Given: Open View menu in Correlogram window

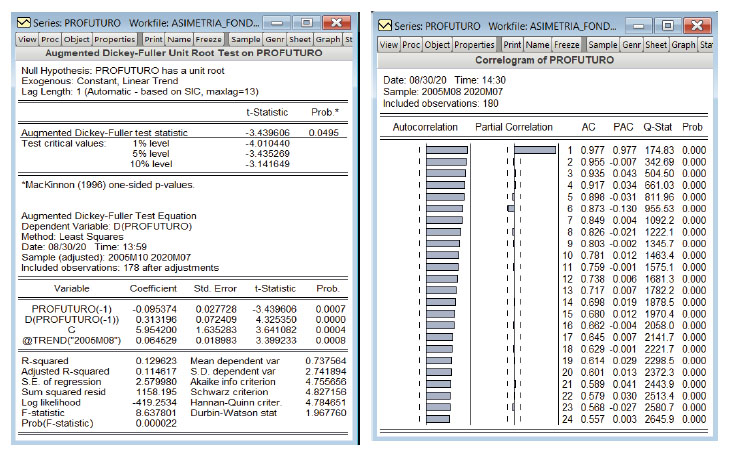Looking at the screenshot, I should (x=389, y=45).
